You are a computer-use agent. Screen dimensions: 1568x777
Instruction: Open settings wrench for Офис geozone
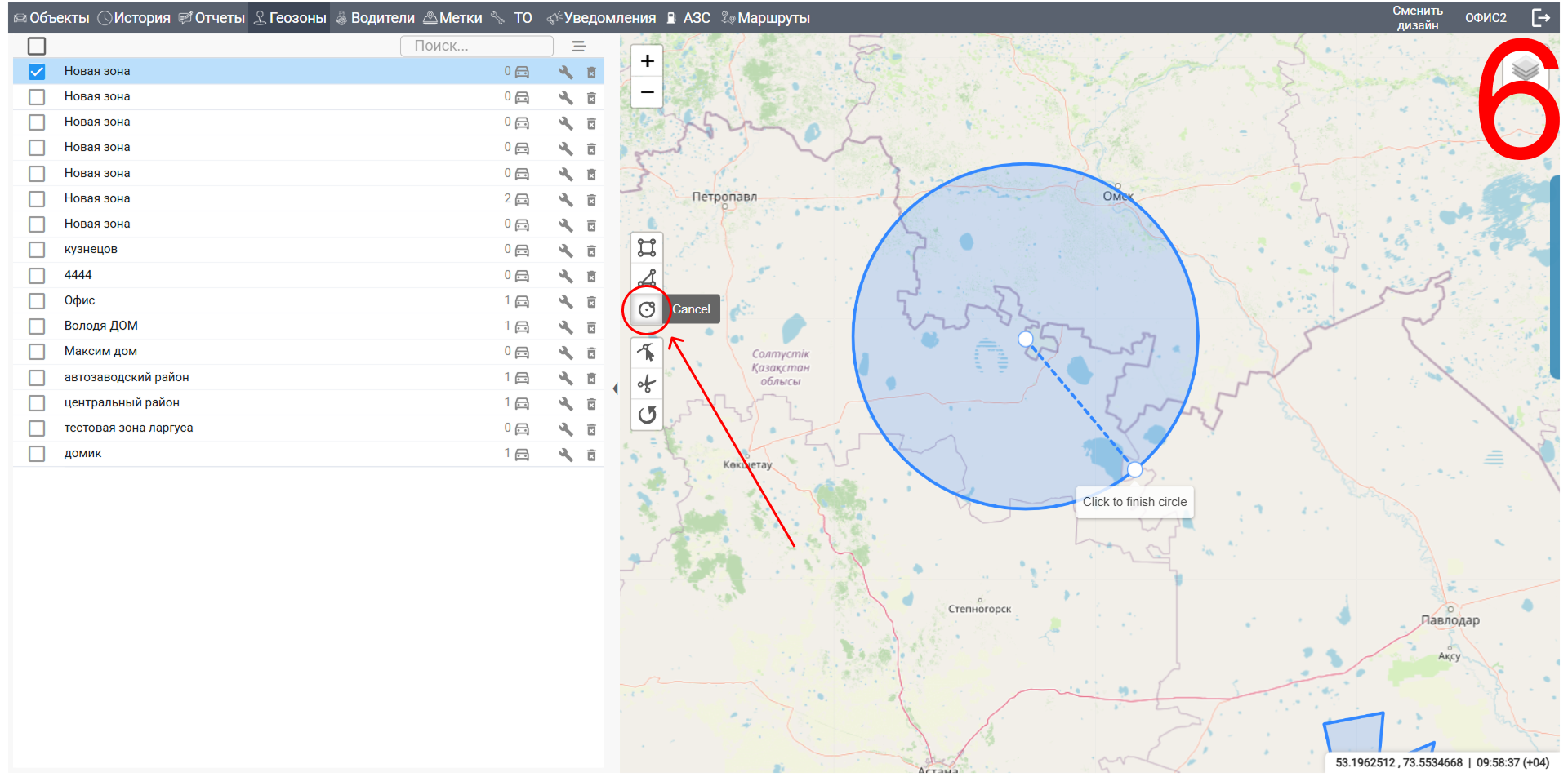[x=565, y=301]
